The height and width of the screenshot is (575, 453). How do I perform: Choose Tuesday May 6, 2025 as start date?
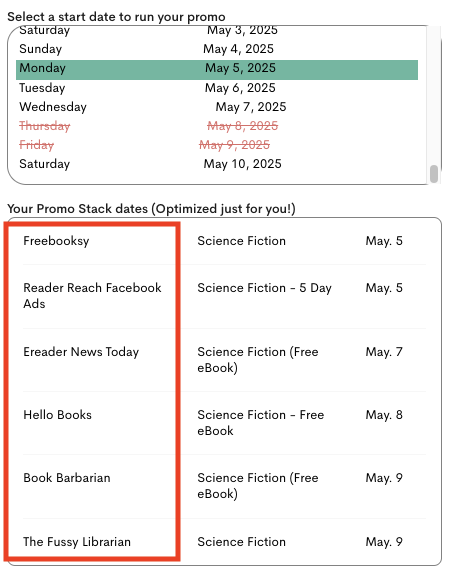[217, 88]
